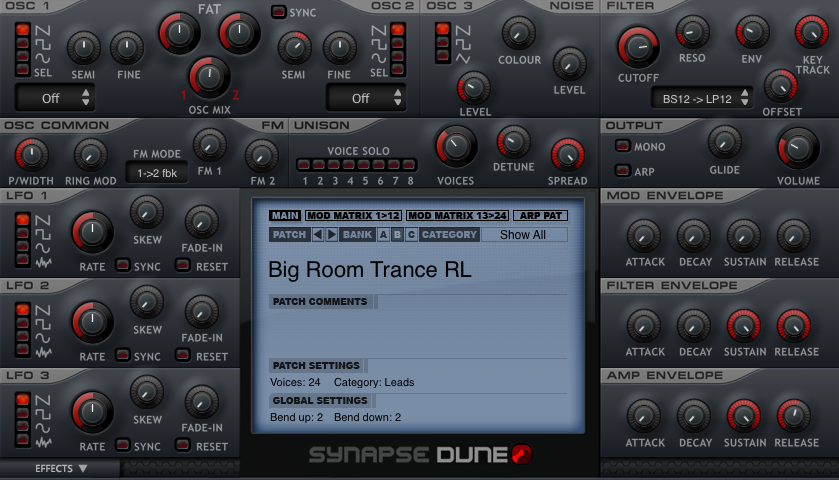Click the output GLIDE knob

[724, 143]
